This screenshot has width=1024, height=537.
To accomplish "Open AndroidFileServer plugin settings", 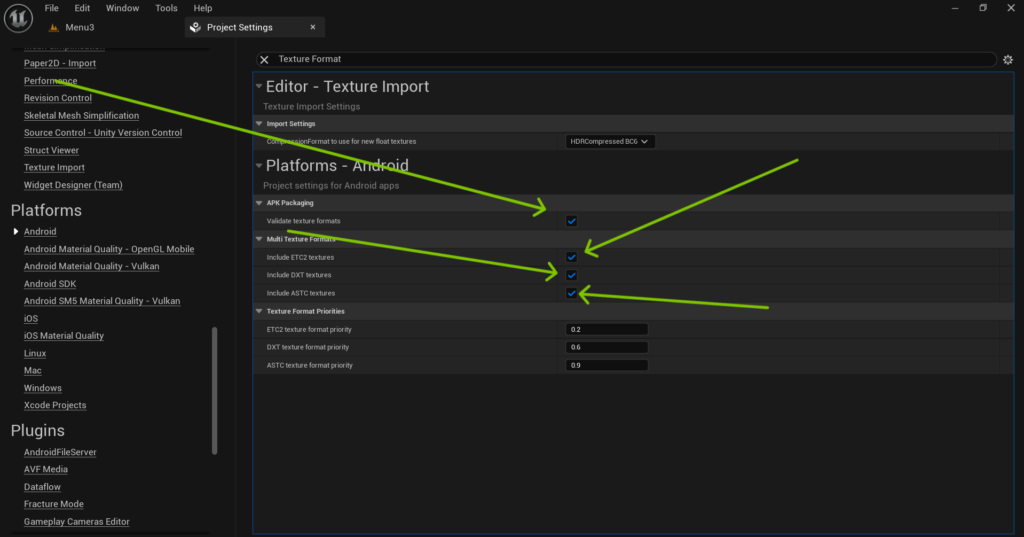I will coord(60,452).
